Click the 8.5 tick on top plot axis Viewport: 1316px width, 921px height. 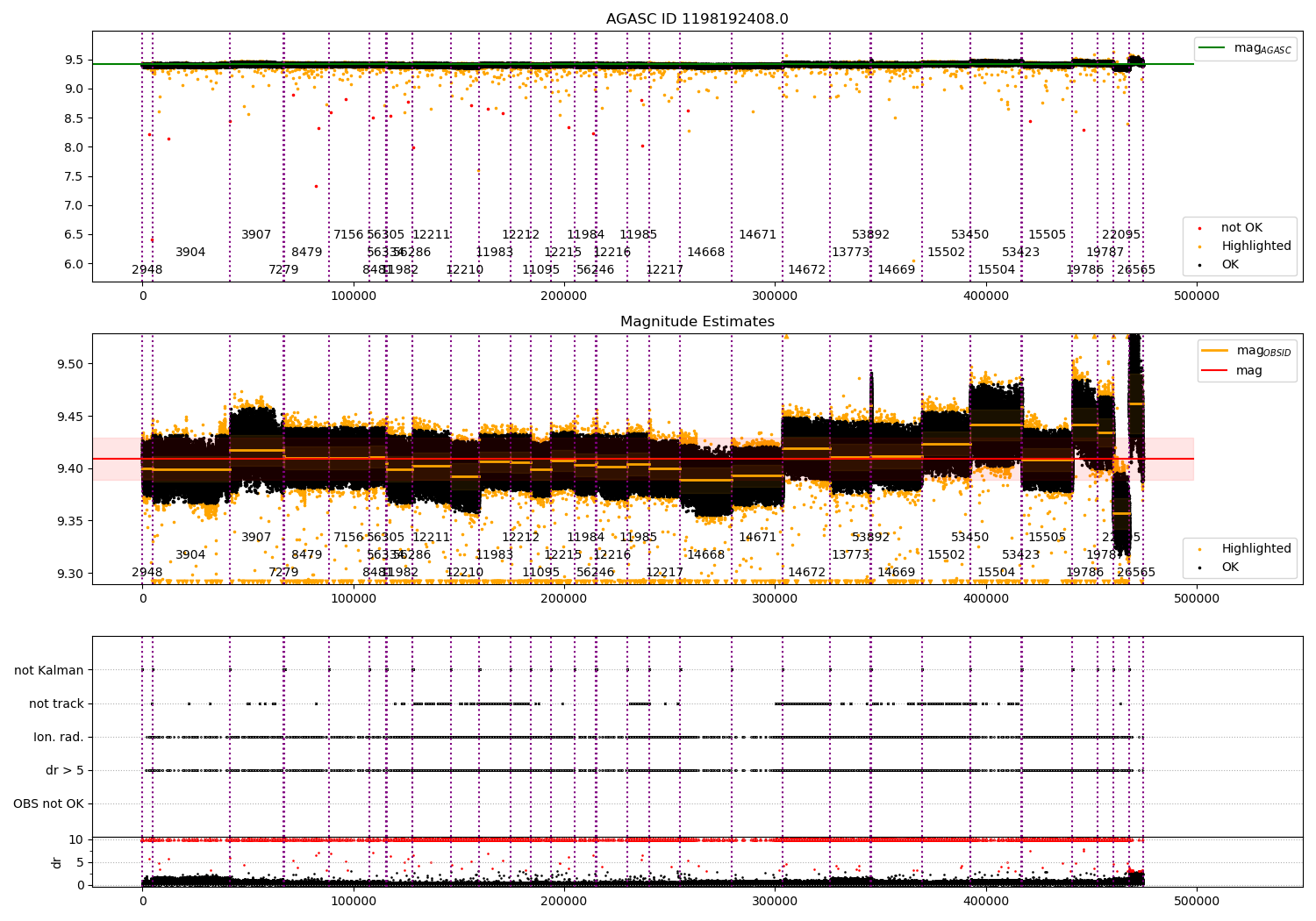74,118
